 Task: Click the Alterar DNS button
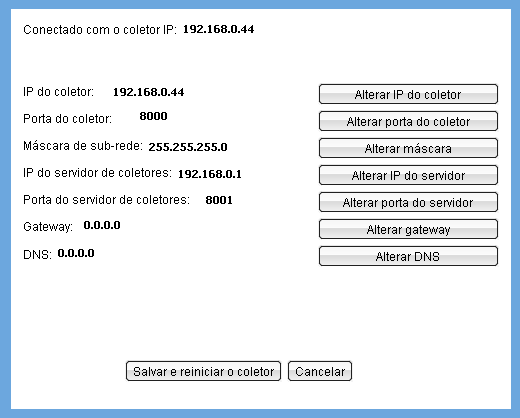408,256
